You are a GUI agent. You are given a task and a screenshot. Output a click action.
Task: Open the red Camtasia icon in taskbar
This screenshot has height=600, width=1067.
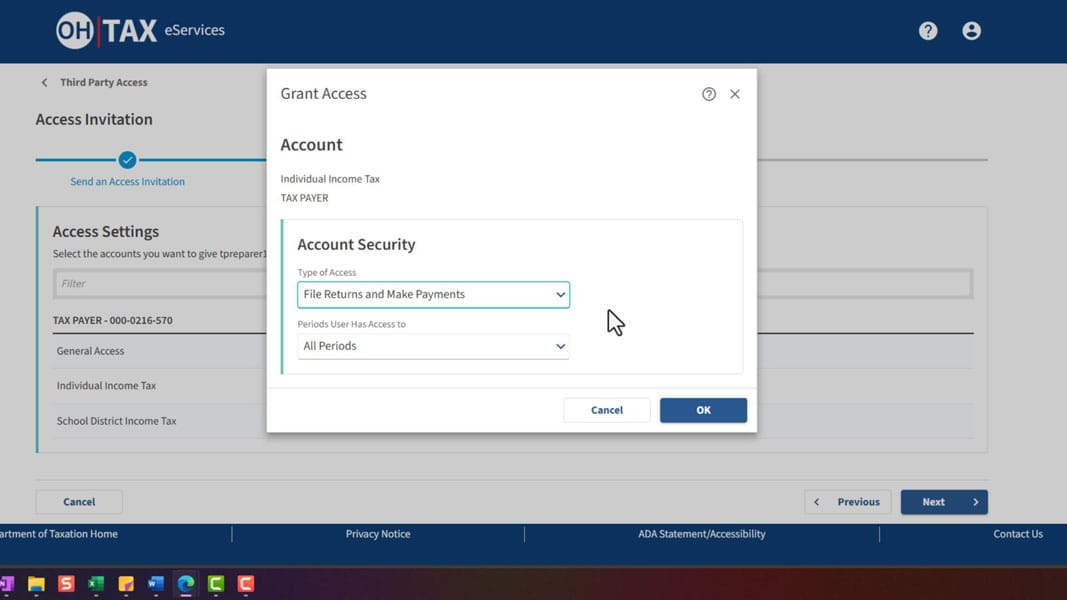click(246, 584)
